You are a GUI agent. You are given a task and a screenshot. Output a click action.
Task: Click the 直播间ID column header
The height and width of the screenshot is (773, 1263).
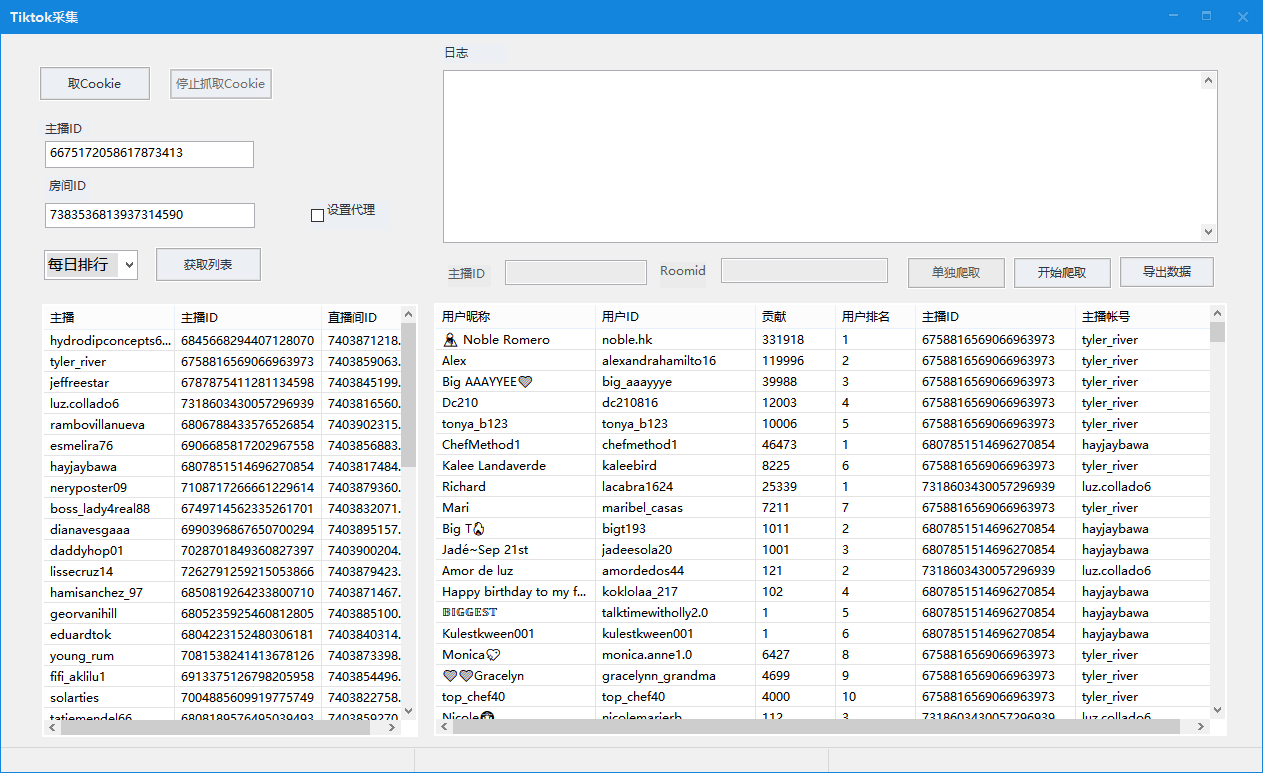click(361, 317)
